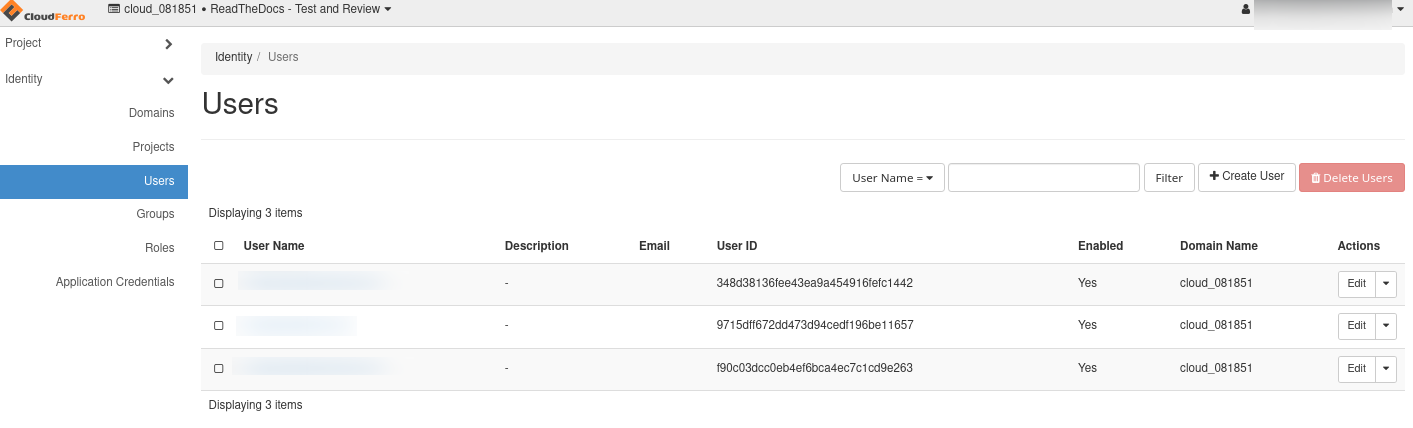Screen dimensions: 1413x428
Task: Click the Create User button
Action: point(1247,177)
